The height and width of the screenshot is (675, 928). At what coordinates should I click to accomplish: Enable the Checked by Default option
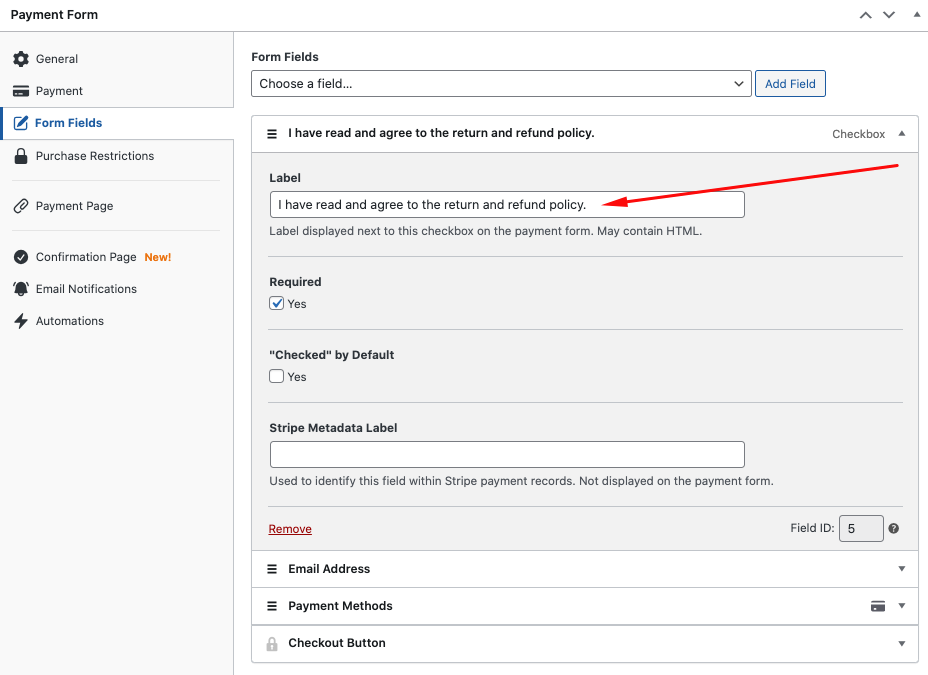click(x=276, y=376)
